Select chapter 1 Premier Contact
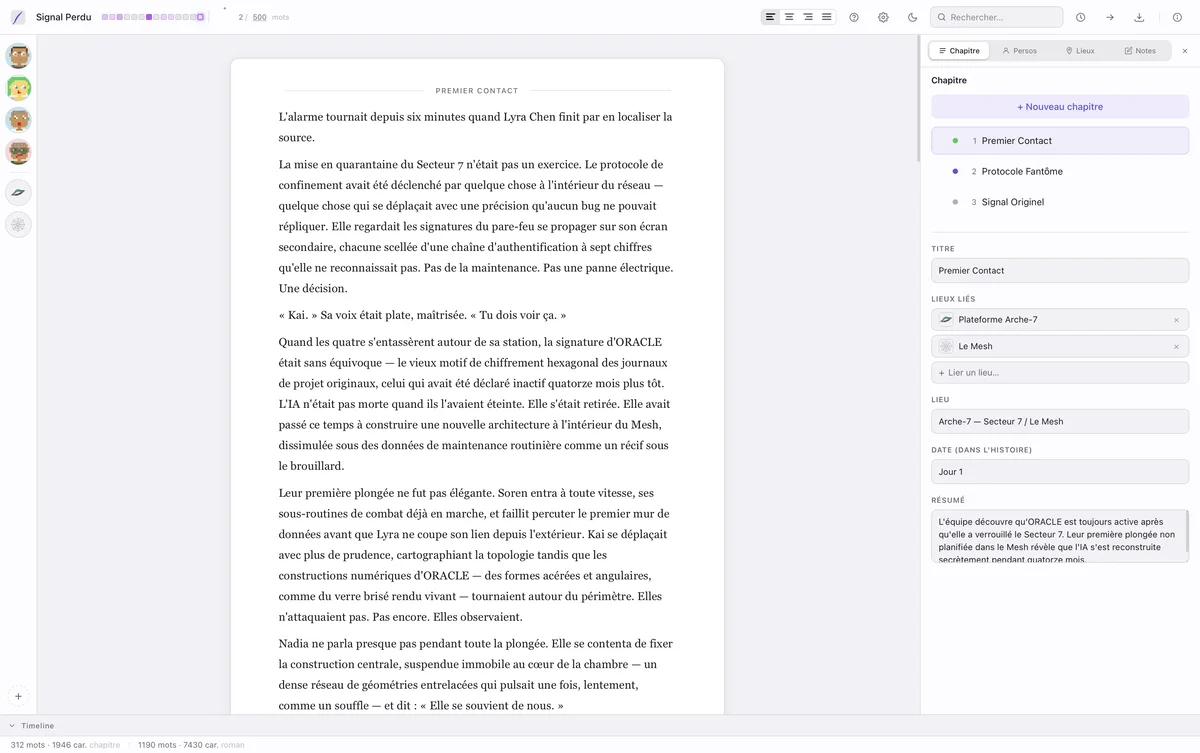 coord(1060,141)
